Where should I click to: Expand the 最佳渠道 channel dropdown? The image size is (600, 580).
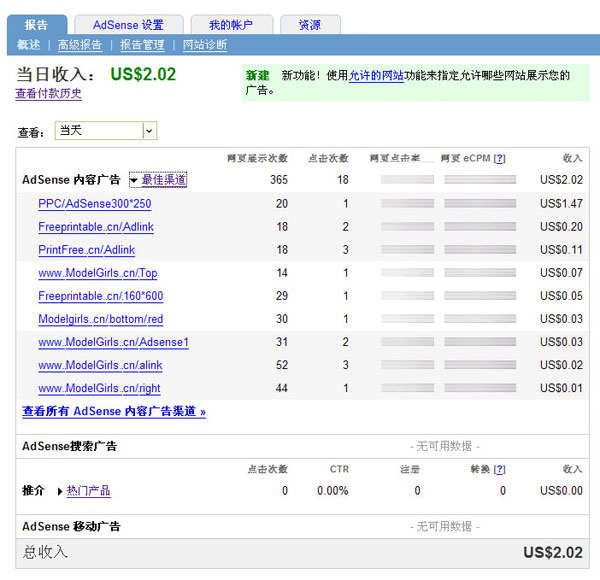(x=158, y=180)
